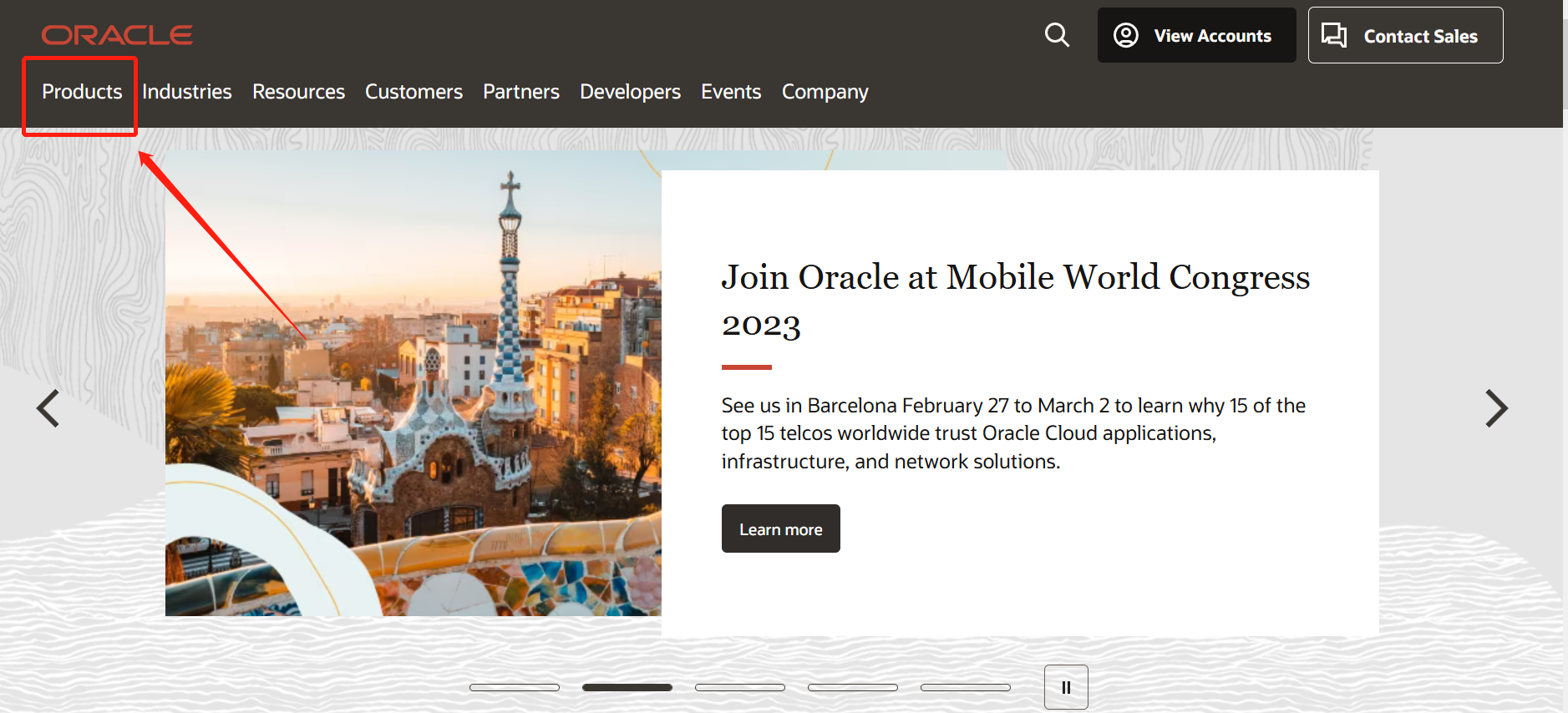Click the Oracle logo
The height and width of the screenshot is (713, 1568).
point(117,35)
